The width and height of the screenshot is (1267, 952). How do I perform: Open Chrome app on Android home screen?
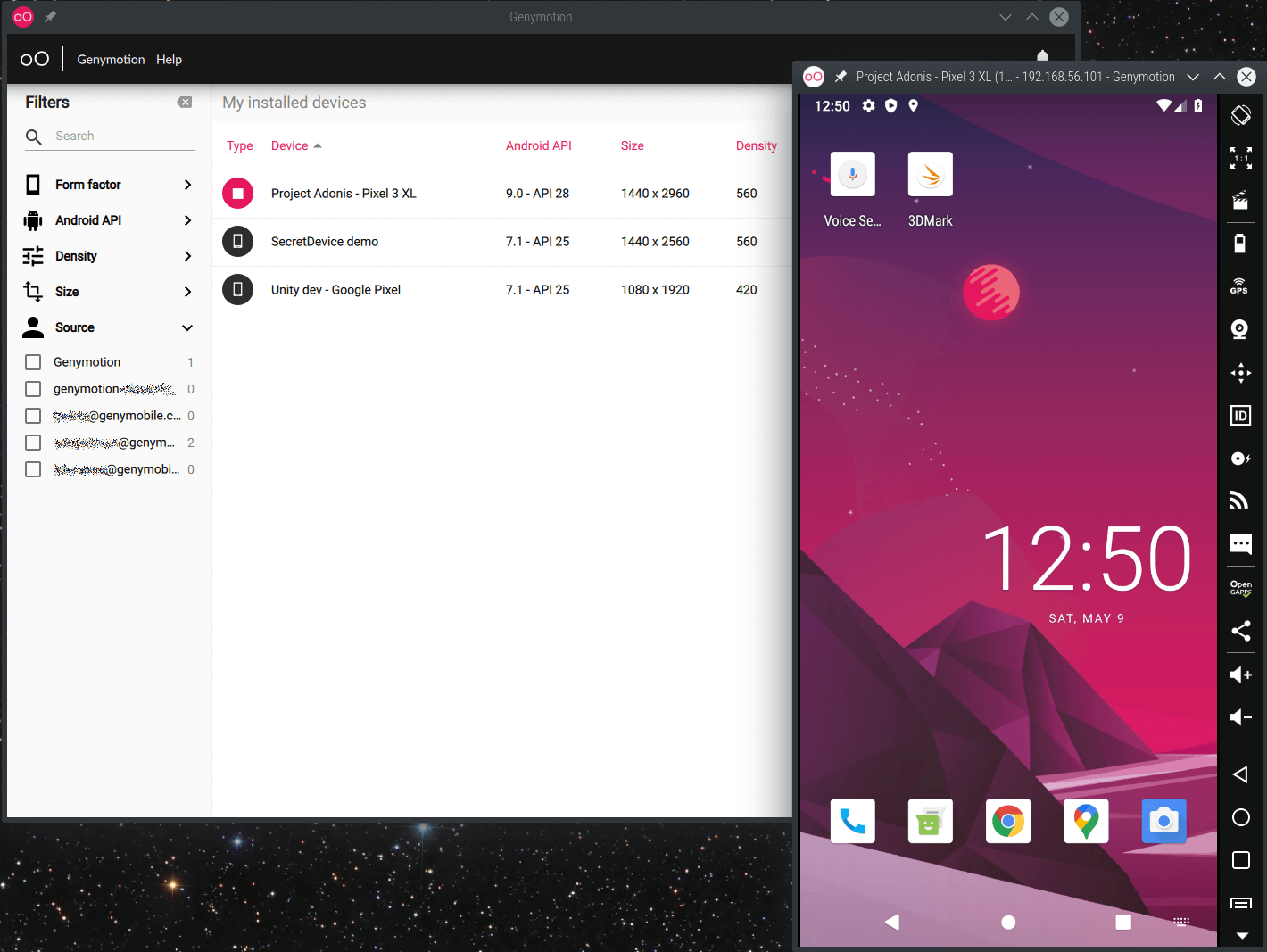pyautogui.click(x=1007, y=821)
